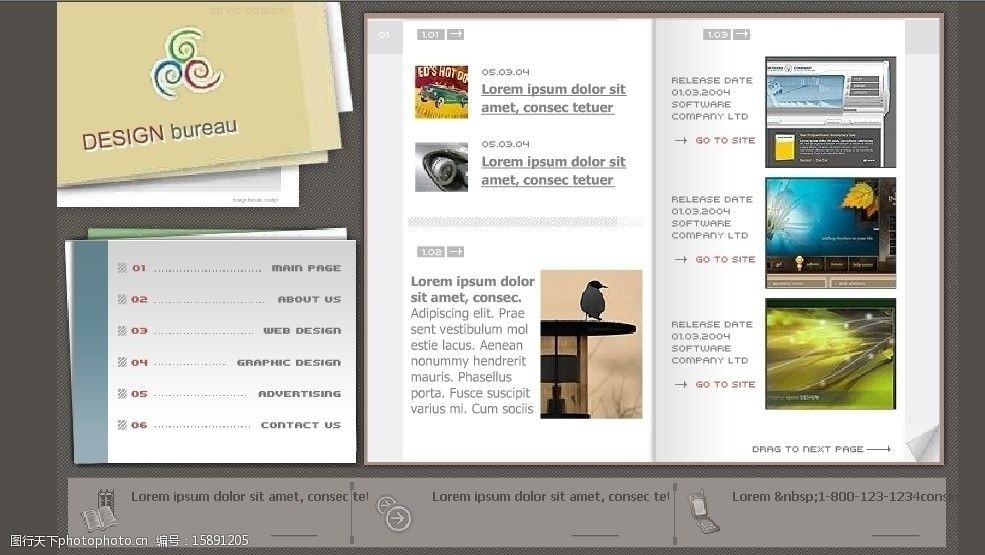Click Drag To Next Page link
Image resolution: width=985 pixels, height=555 pixels.
click(x=820, y=450)
